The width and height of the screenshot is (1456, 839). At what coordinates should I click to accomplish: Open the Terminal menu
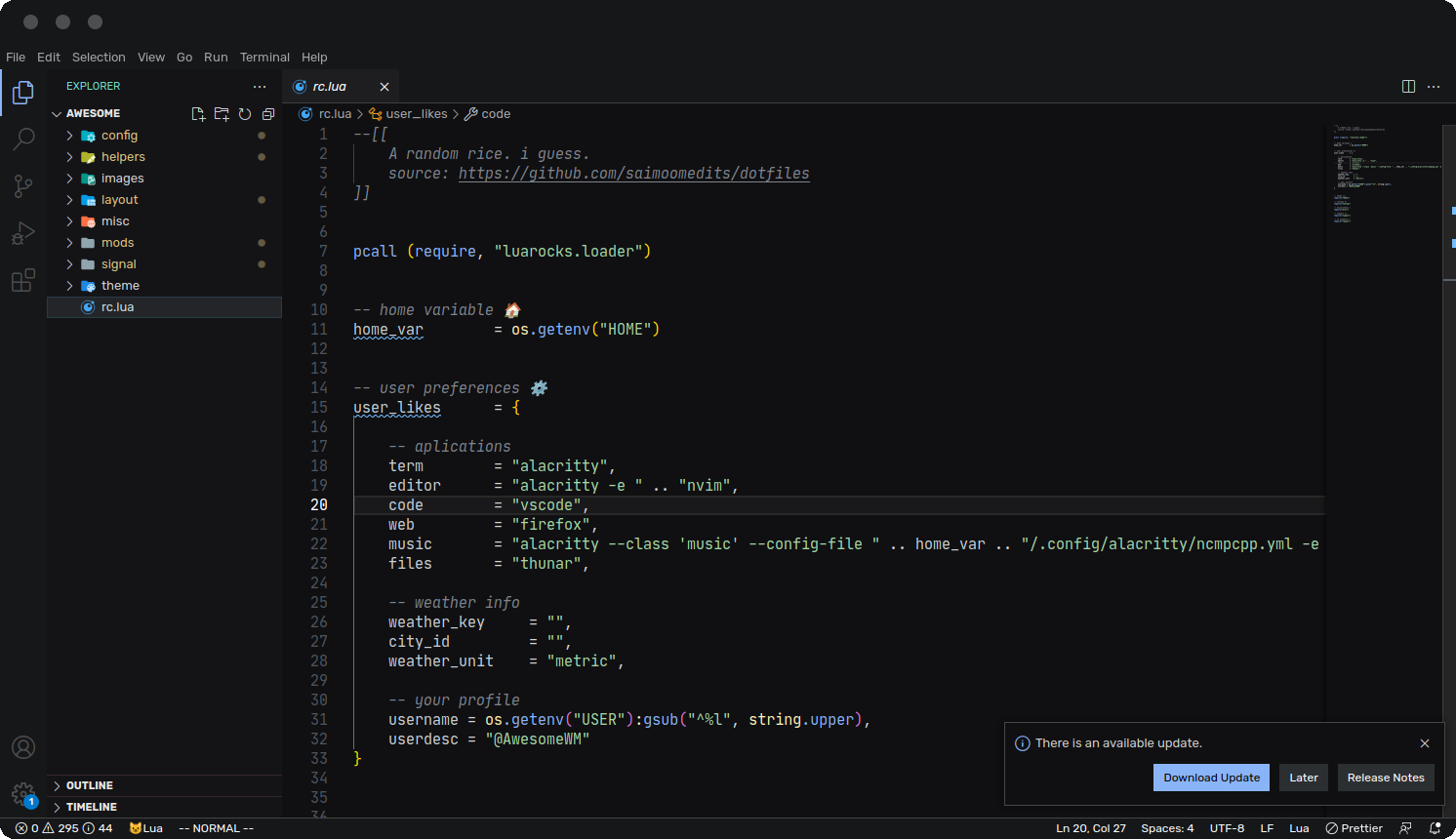point(264,58)
